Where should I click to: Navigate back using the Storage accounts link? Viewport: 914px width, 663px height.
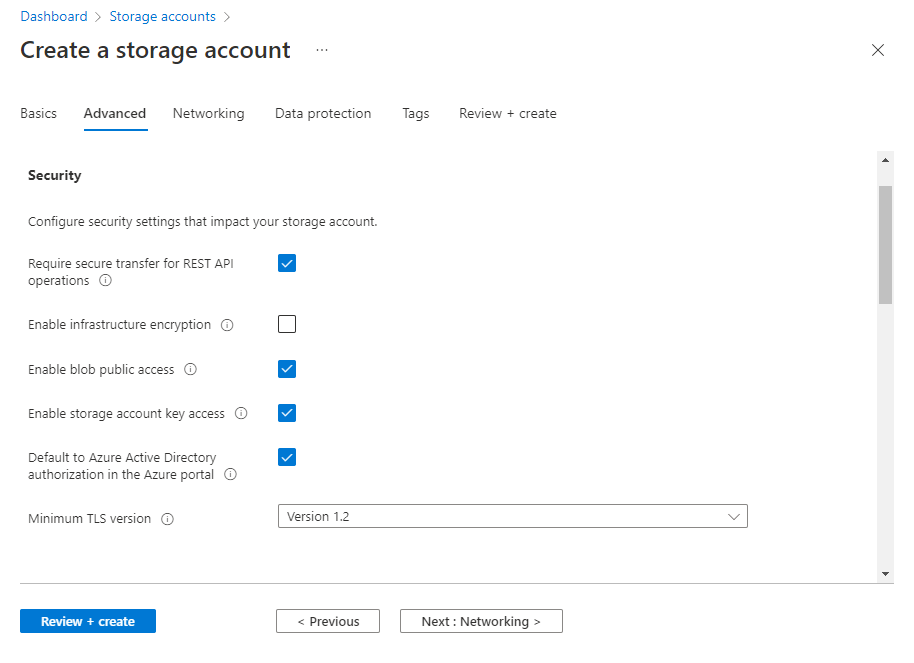coord(162,16)
